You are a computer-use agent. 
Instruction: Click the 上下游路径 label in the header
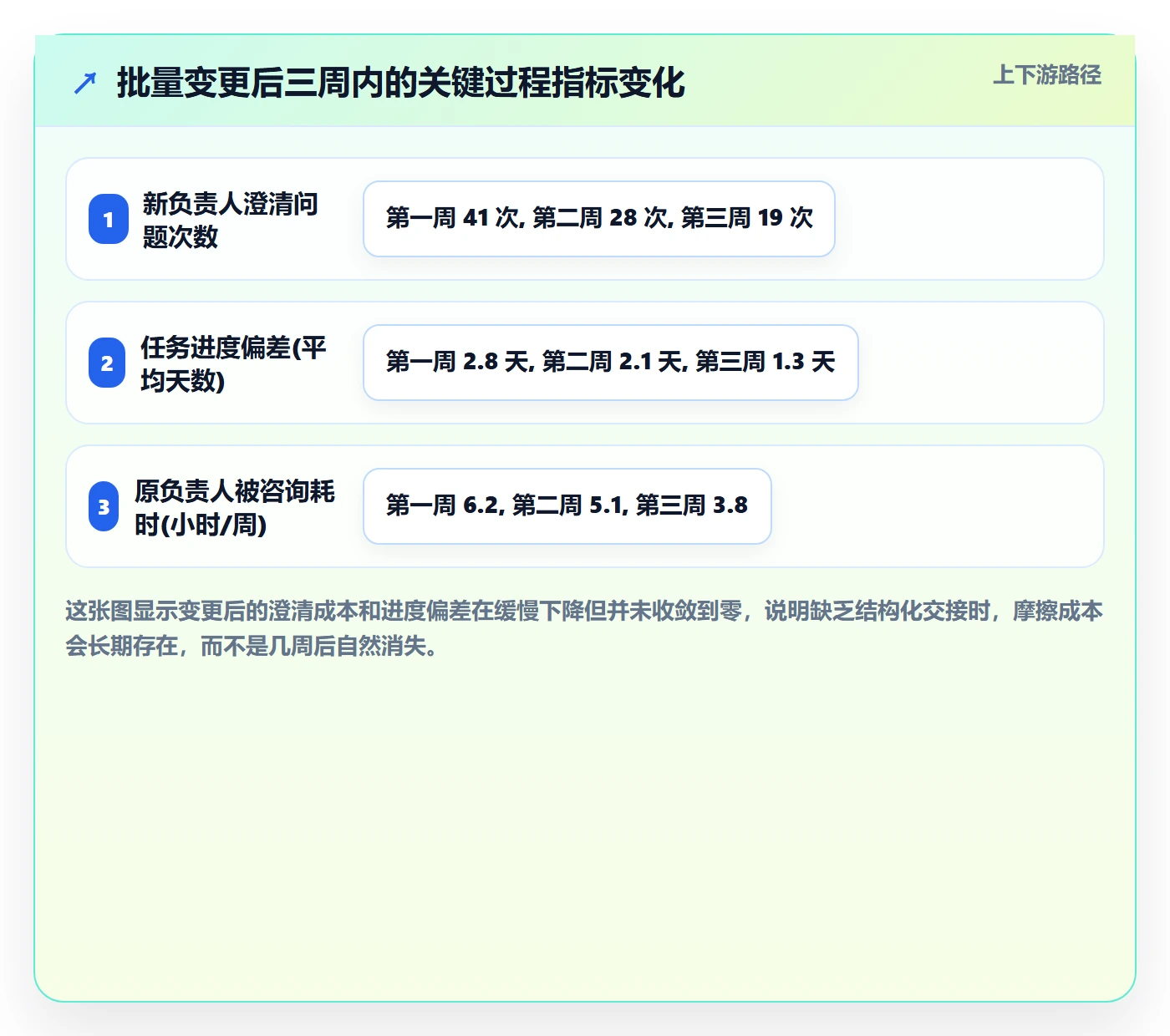(1047, 75)
